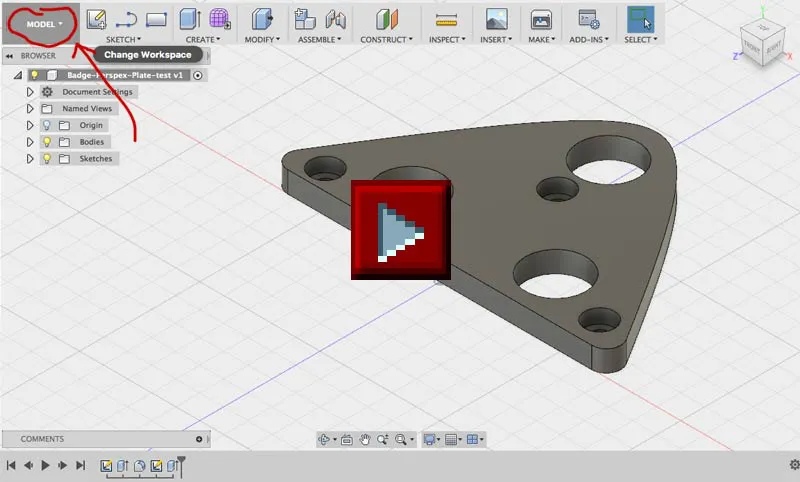Click the Zoom tool icon
Screen dimensions: 800x482
[x=382, y=439]
